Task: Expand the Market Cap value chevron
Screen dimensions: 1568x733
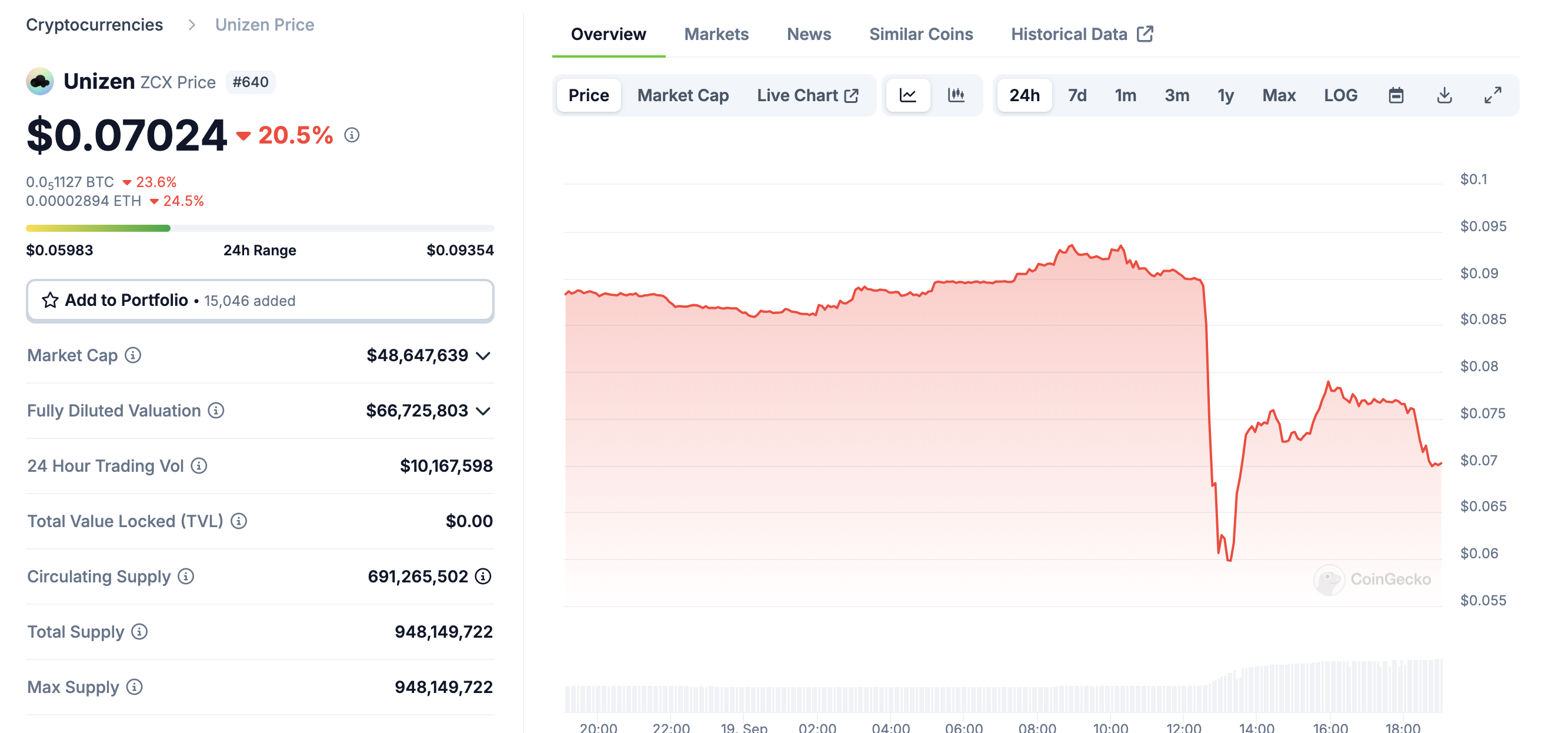Action: pos(483,355)
